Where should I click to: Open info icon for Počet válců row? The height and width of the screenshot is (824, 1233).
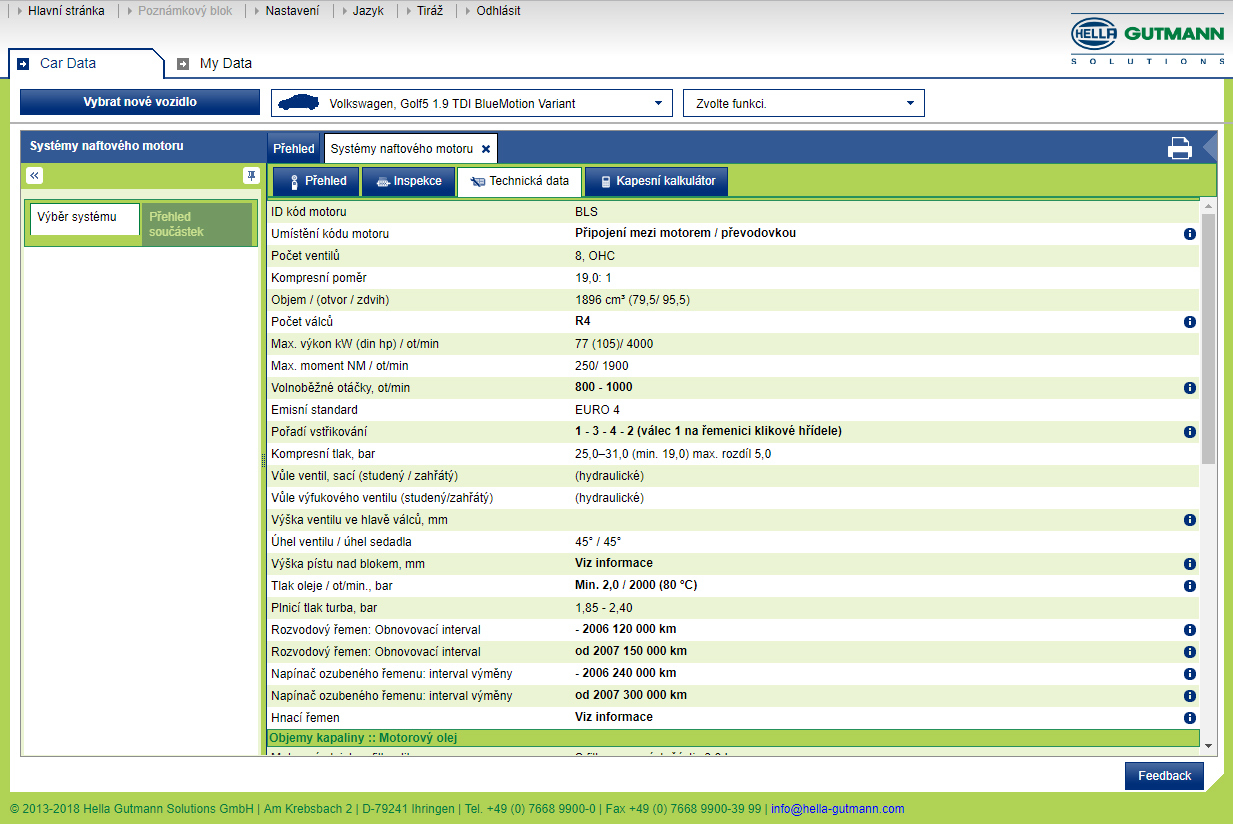(1190, 322)
